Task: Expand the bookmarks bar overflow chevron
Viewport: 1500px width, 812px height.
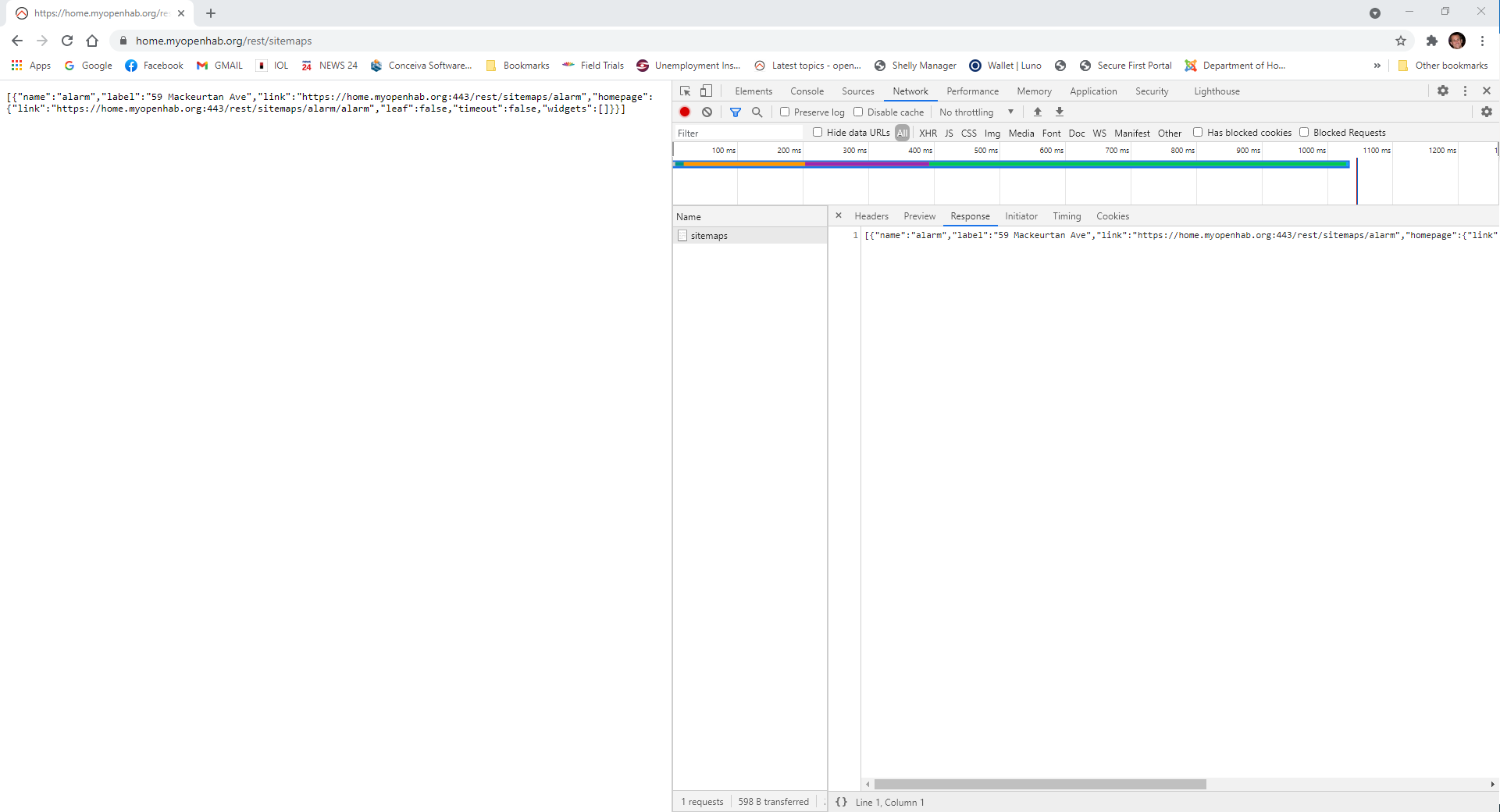Action: [1377, 66]
